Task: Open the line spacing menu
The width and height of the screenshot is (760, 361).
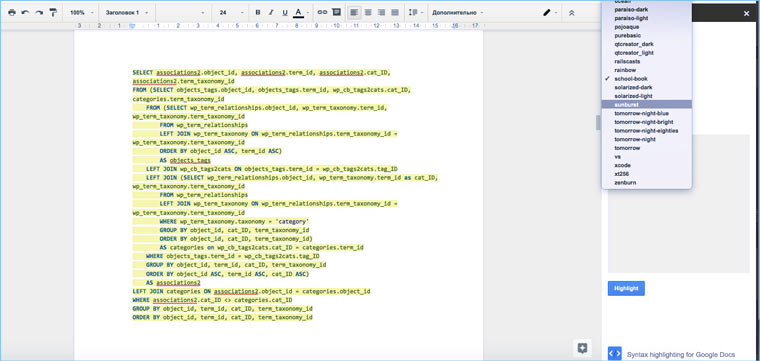Action: (416, 13)
